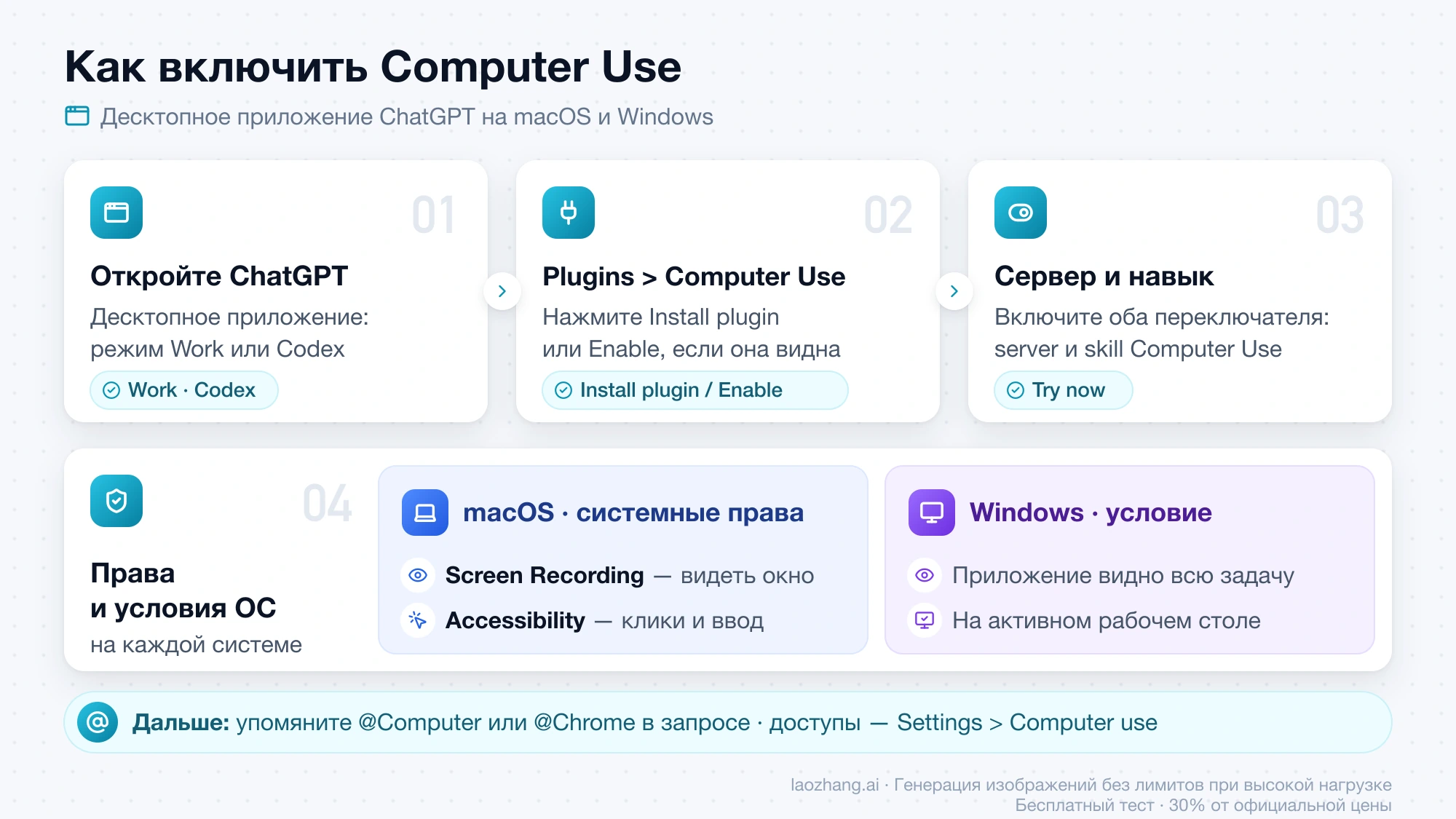Click the eye icon beside Приложение видно всю задачу
The height and width of the screenshot is (819, 1456).
(925, 575)
